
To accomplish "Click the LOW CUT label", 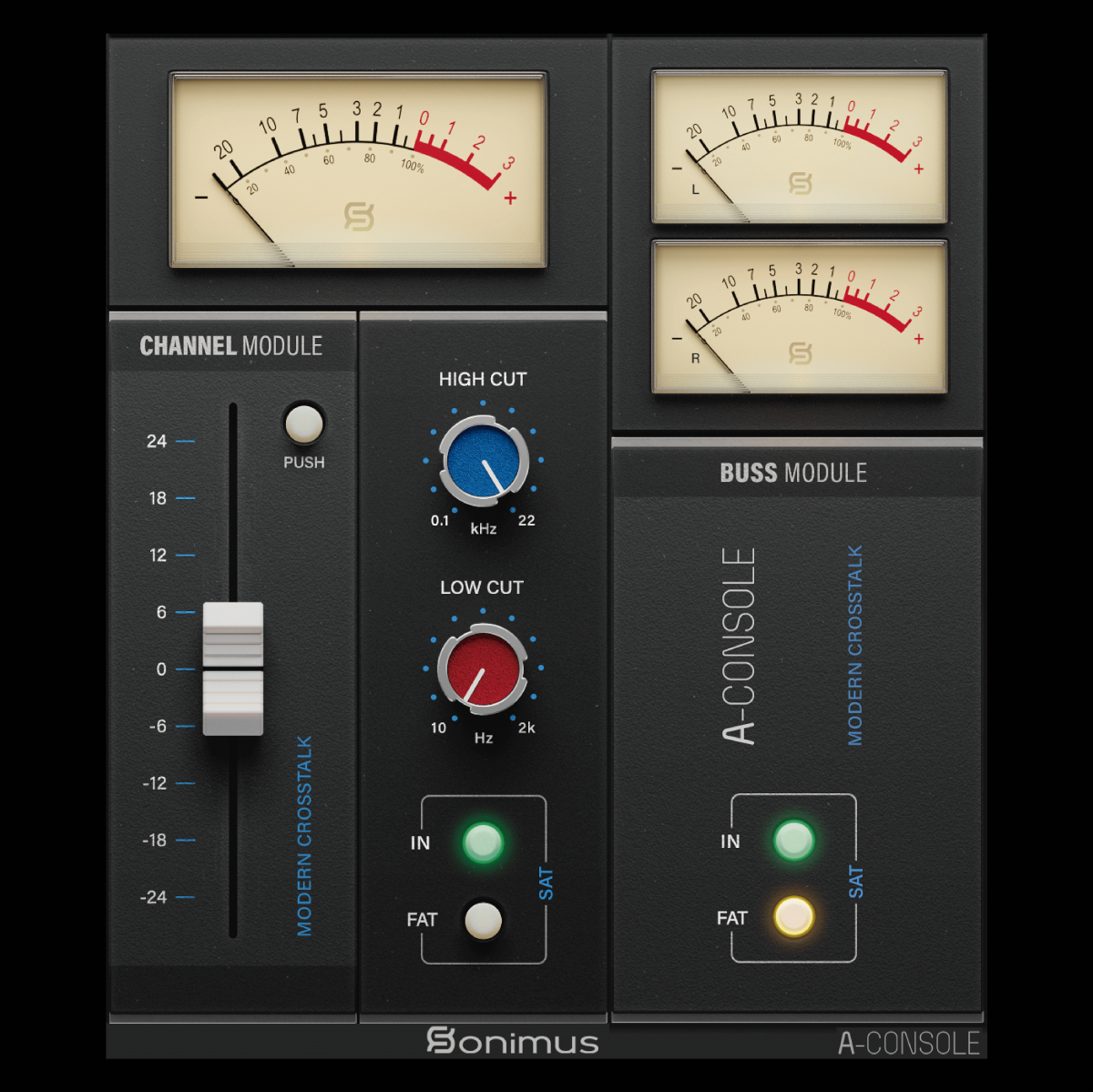I will pyautogui.click(x=482, y=587).
